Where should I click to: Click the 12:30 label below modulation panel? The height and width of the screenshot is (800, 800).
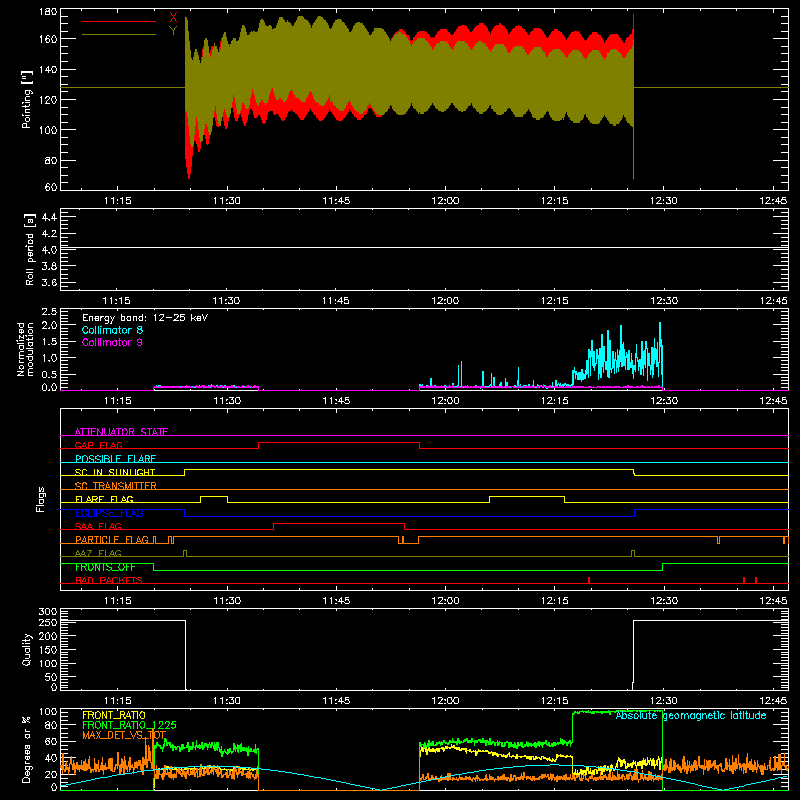pyautogui.click(x=664, y=401)
